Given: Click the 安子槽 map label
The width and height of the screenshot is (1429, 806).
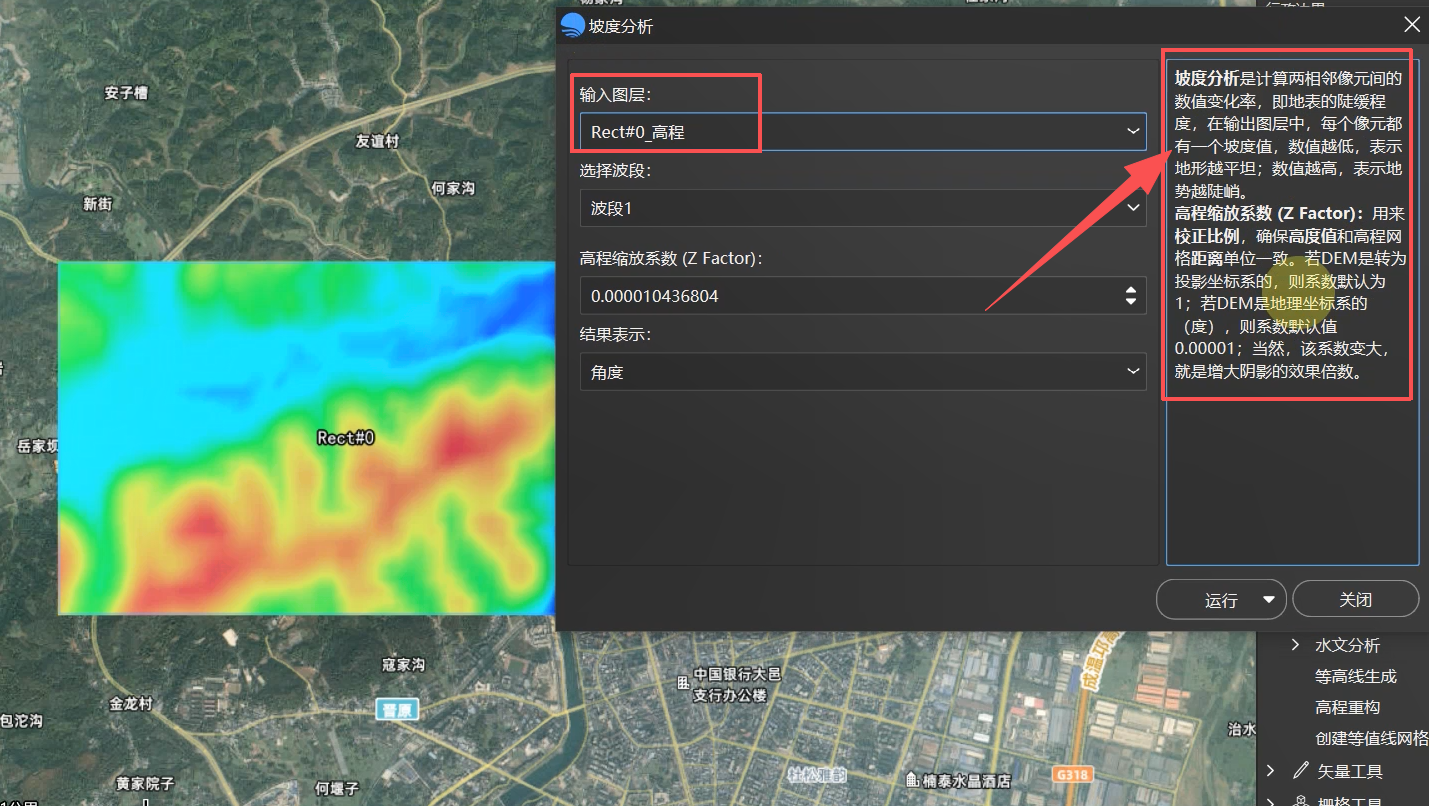Looking at the screenshot, I should pyautogui.click(x=126, y=93).
